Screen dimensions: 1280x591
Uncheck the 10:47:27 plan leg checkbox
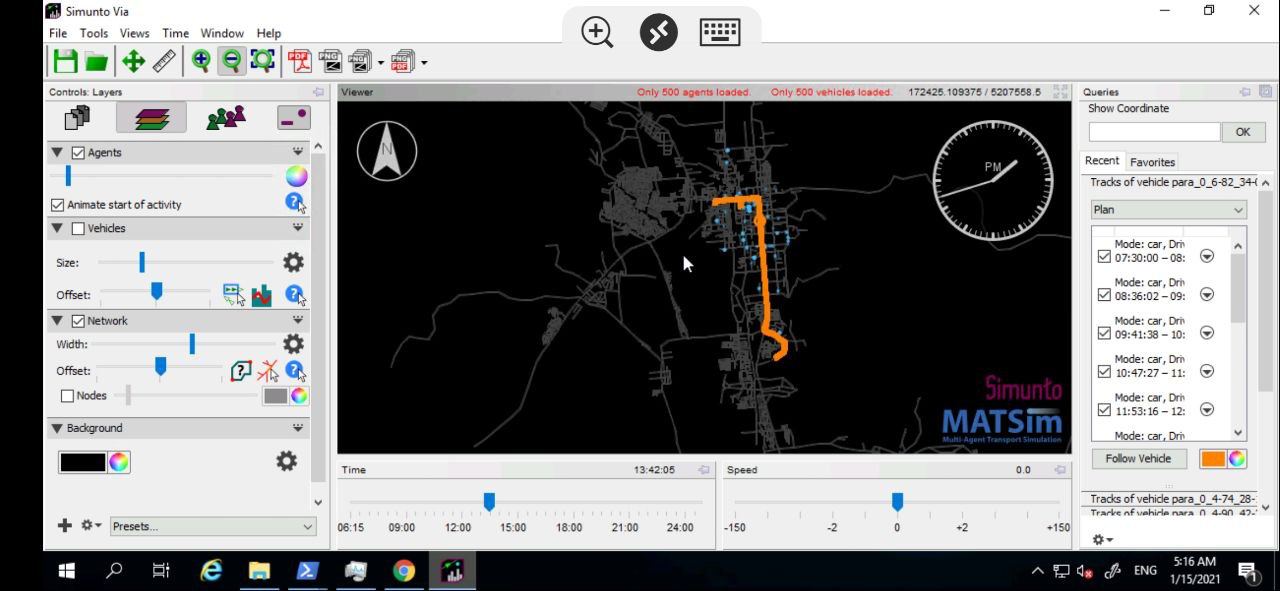pos(1104,371)
